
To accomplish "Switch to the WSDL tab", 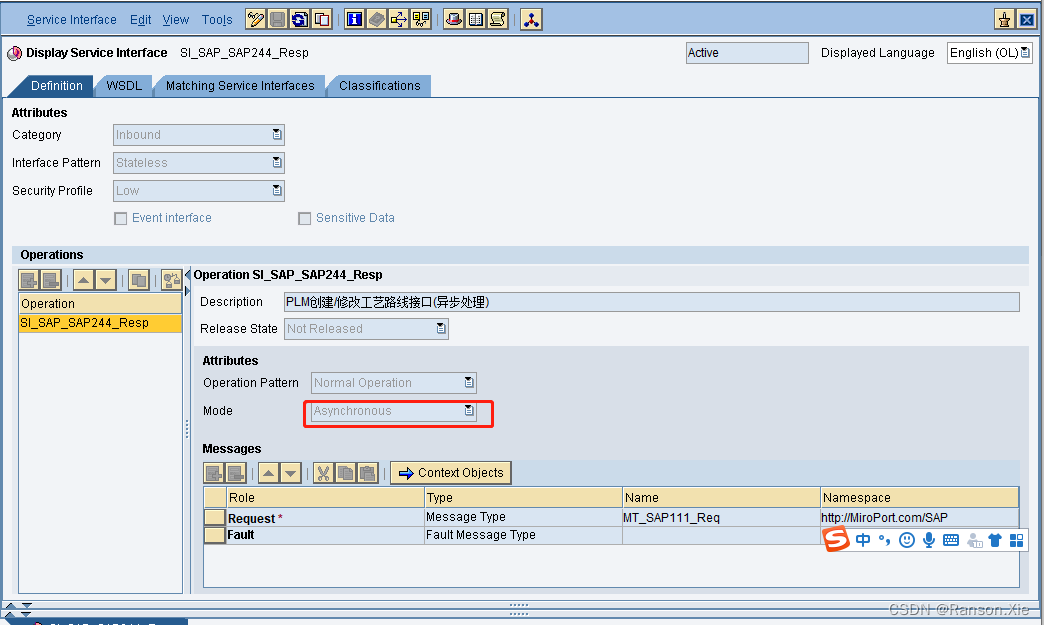I will pos(123,86).
